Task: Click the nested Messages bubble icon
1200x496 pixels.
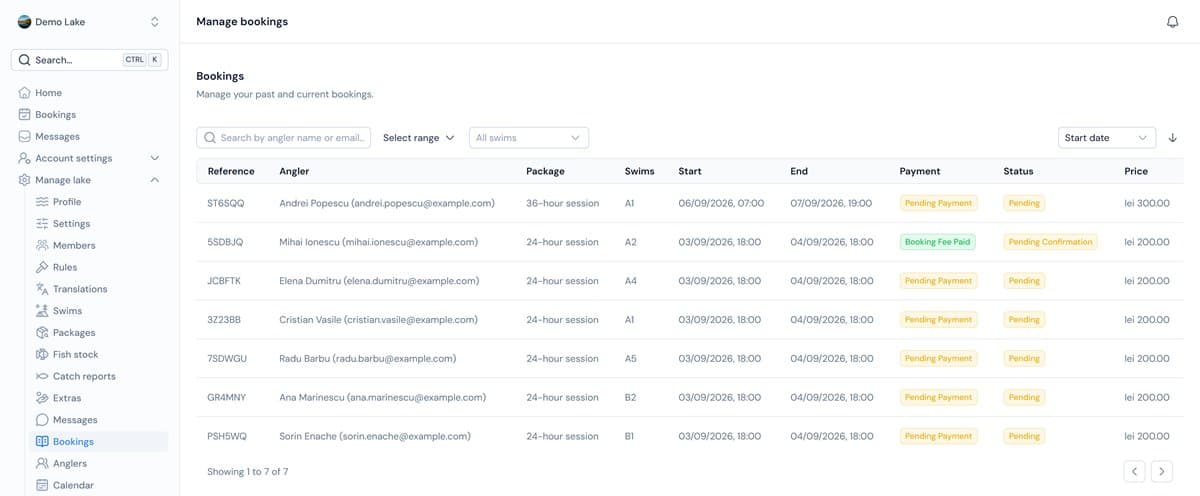Action: click(42, 420)
